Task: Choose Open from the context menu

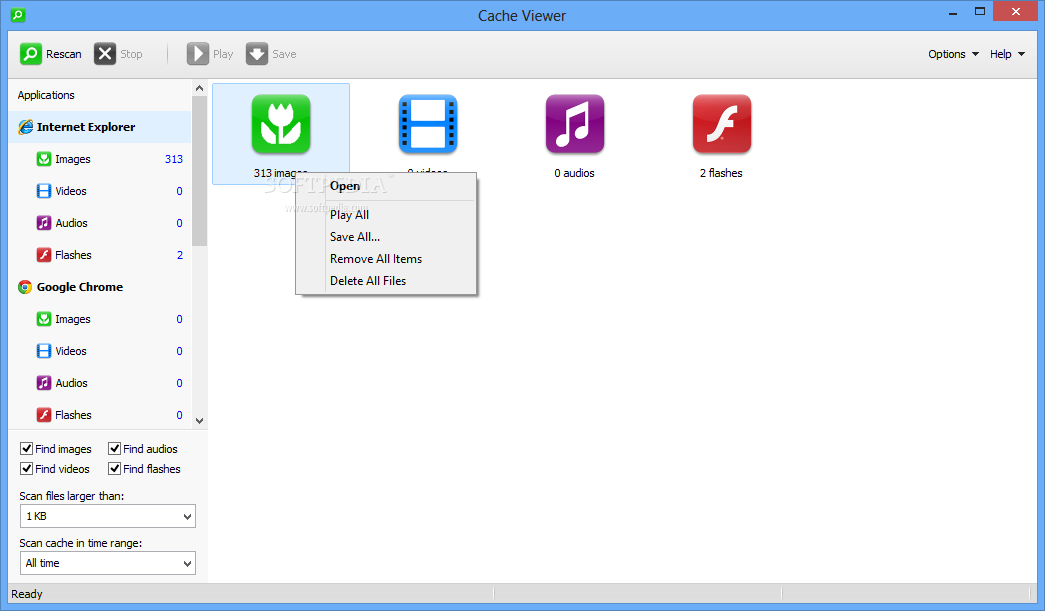Action: point(386,186)
